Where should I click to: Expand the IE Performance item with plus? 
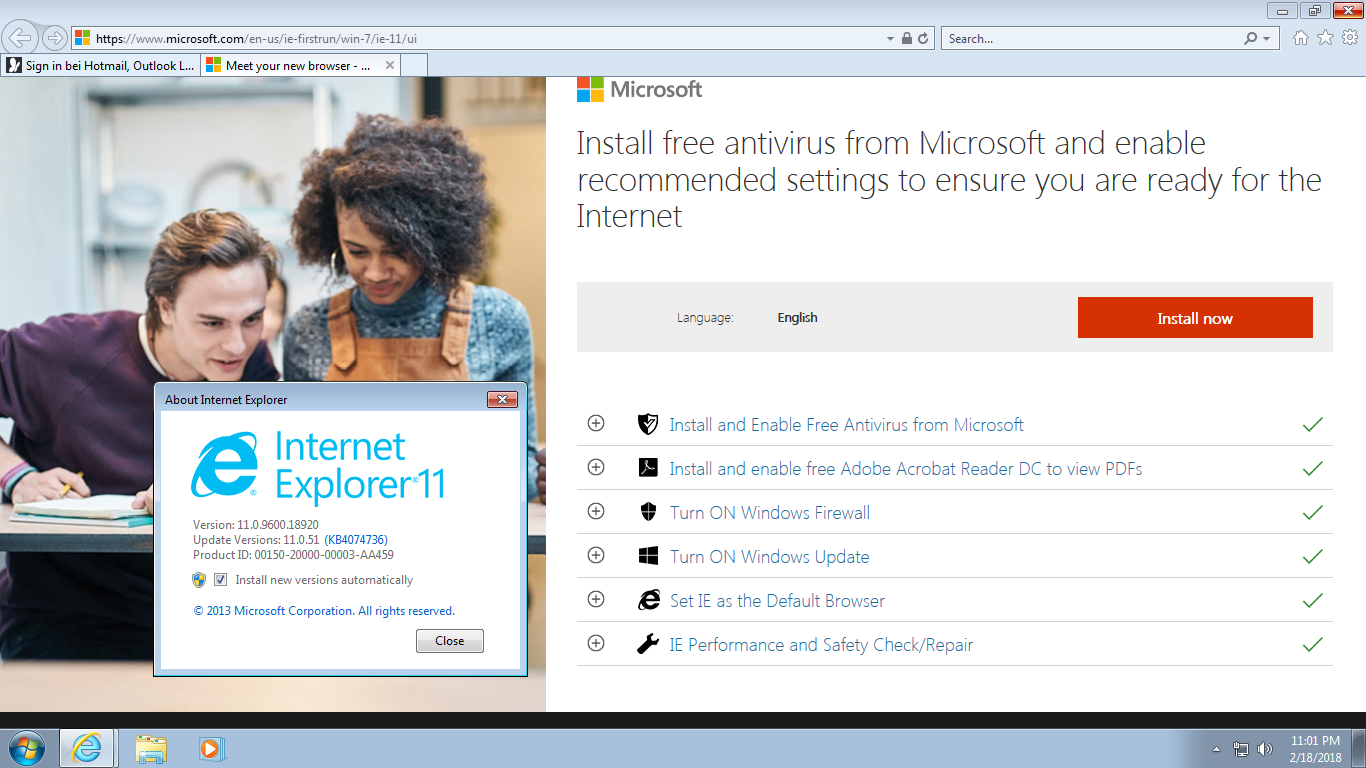tap(596, 643)
